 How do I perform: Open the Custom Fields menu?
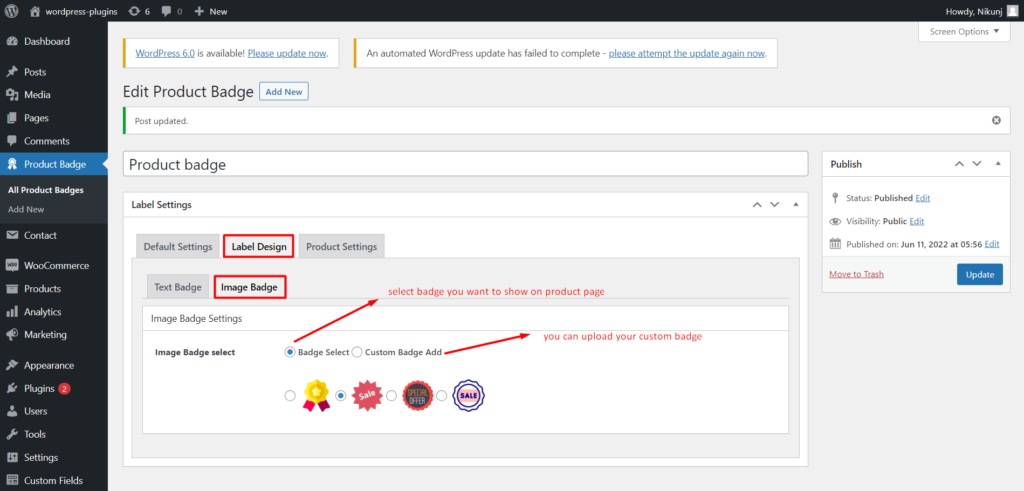[x=54, y=481]
